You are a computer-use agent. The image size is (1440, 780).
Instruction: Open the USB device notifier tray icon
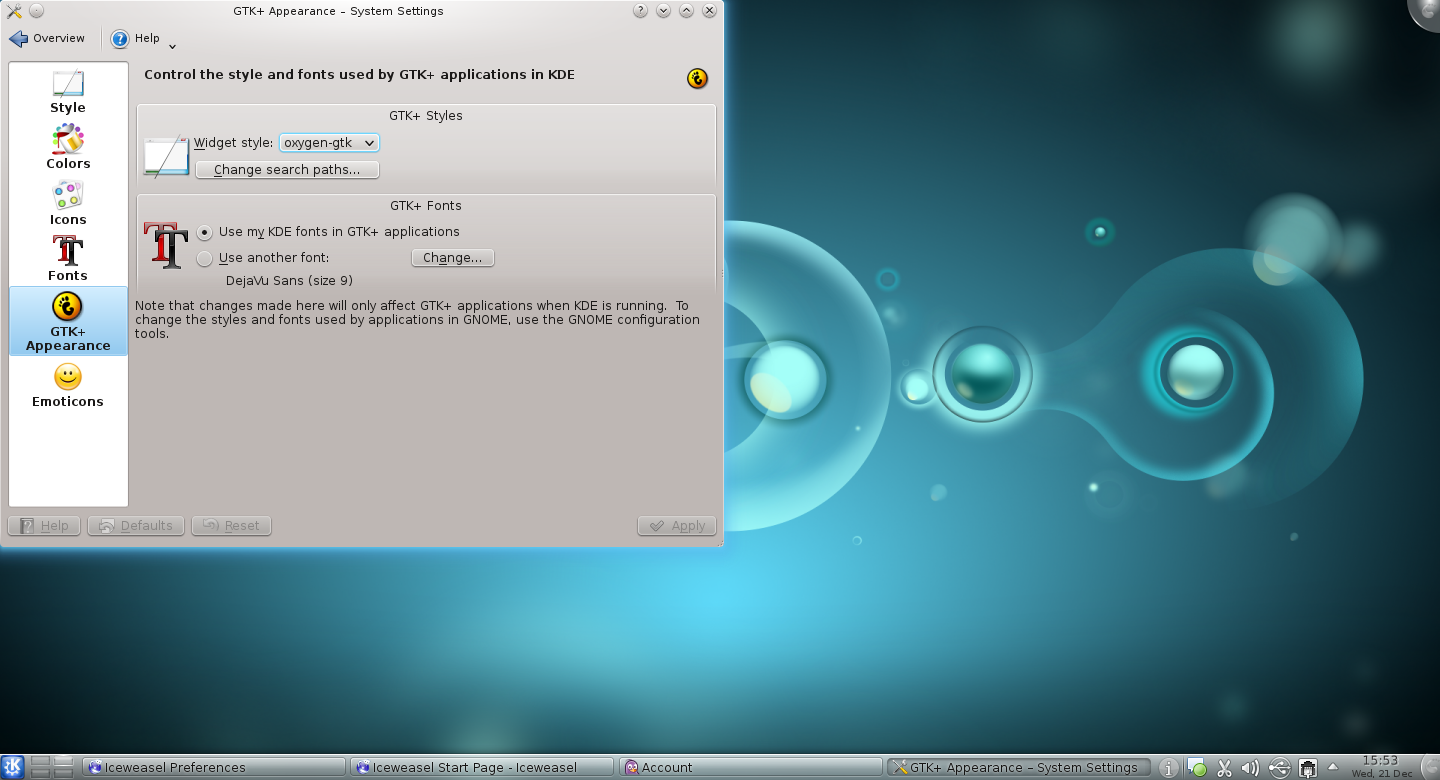[1279, 768]
